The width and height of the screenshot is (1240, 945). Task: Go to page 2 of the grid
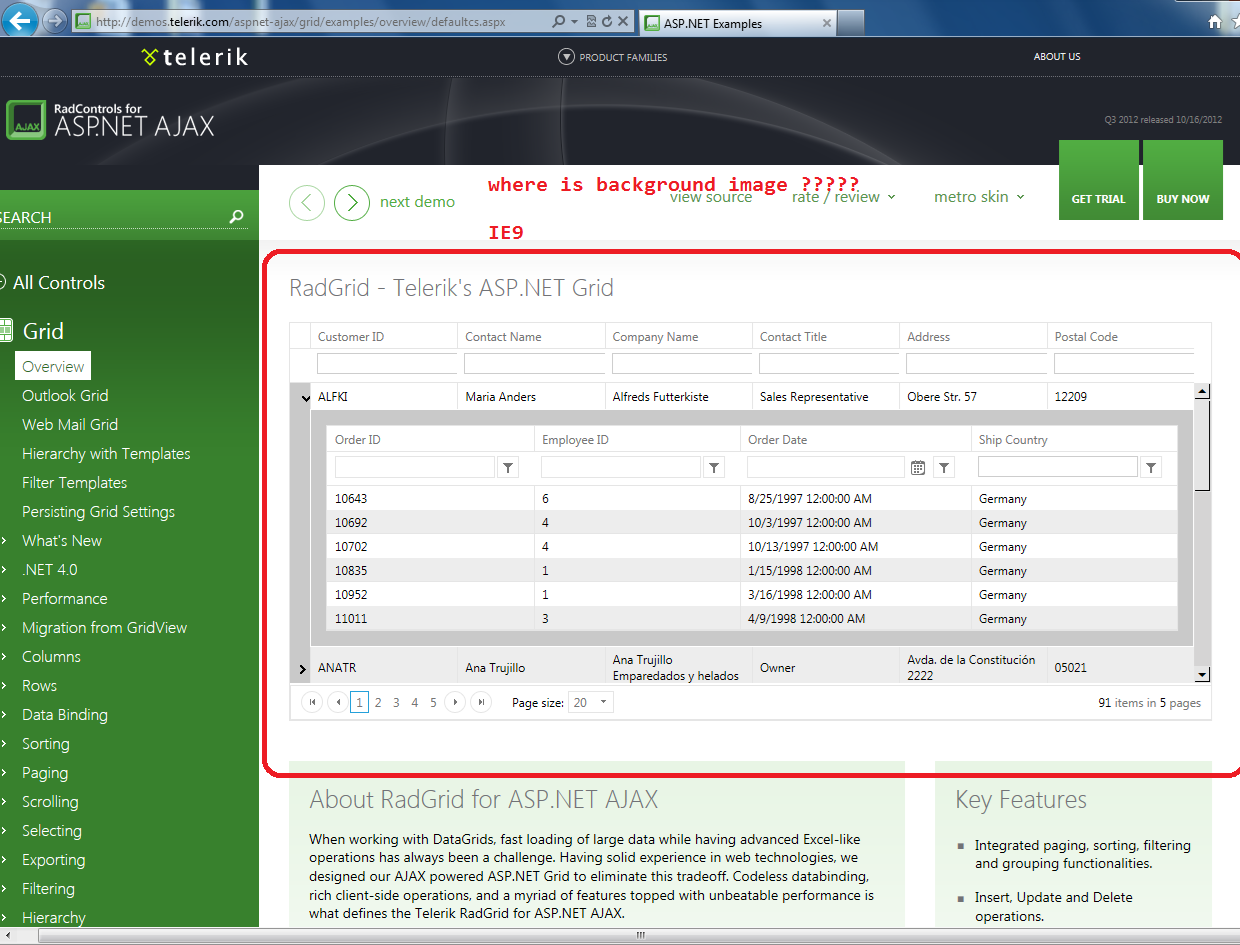pyautogui.click(x=378, y=703)
